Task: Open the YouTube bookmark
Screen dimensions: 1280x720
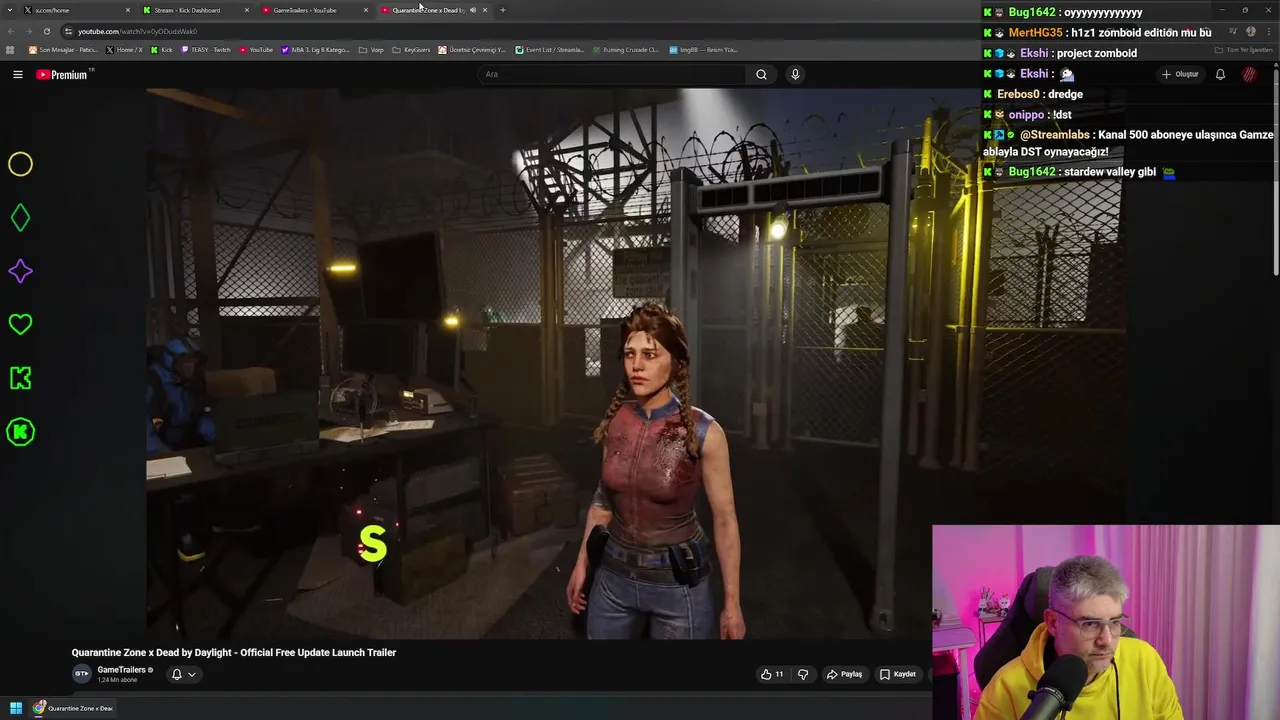Action: pos(256,49)
